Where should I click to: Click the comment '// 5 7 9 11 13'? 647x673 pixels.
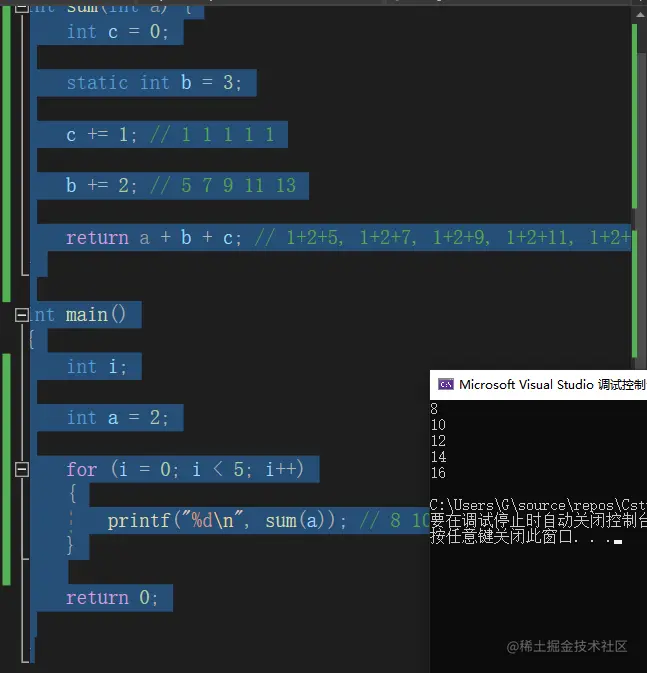pyautogui.click(x=223, y=186)
